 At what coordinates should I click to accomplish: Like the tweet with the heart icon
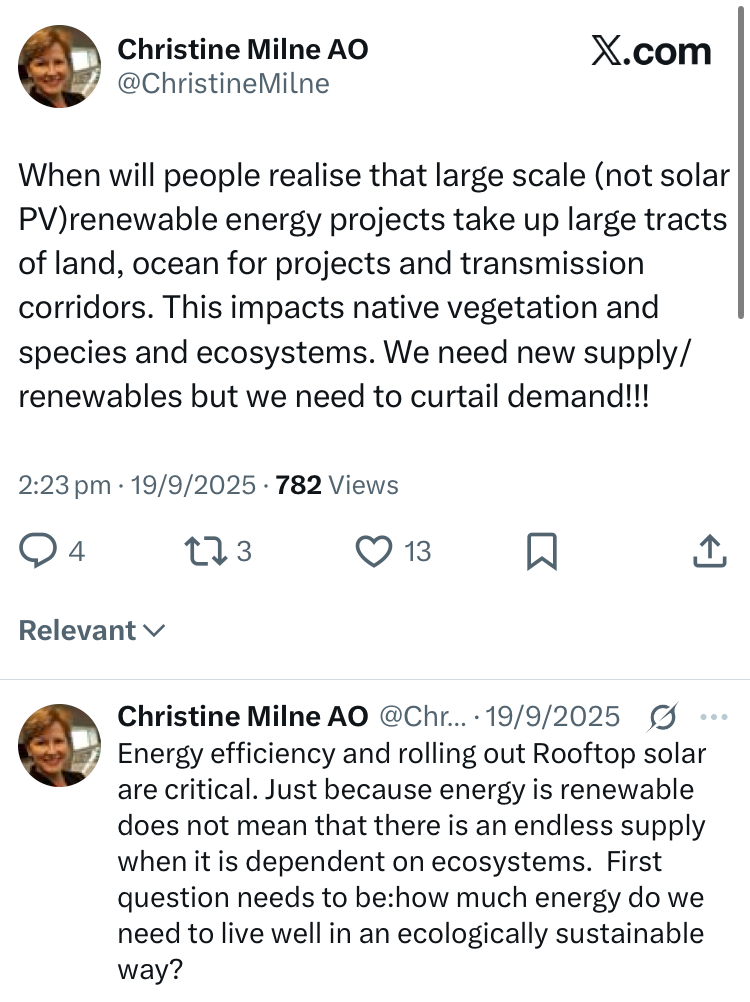click(374, 550)
